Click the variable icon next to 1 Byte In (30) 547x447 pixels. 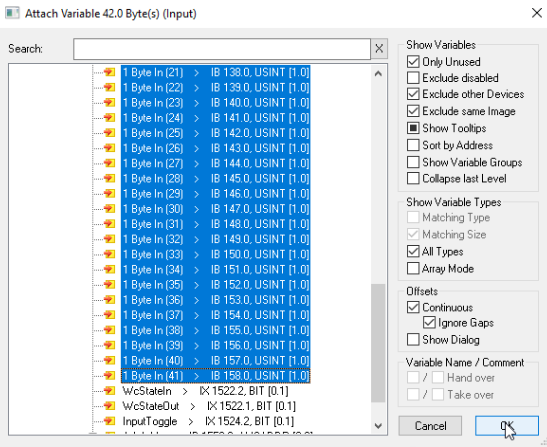pos(110,209)
